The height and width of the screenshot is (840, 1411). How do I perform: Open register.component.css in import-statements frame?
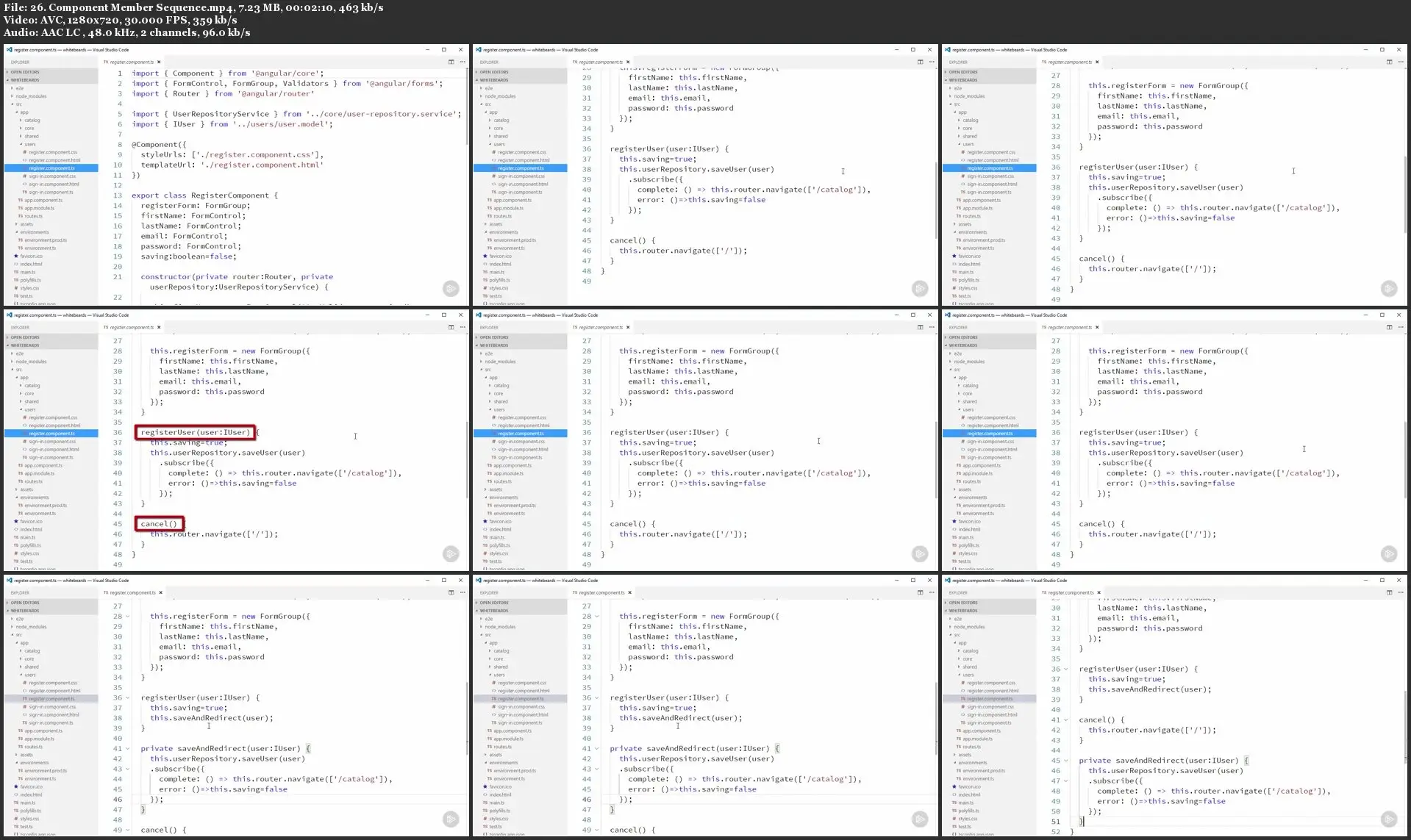tap(53, 152)
